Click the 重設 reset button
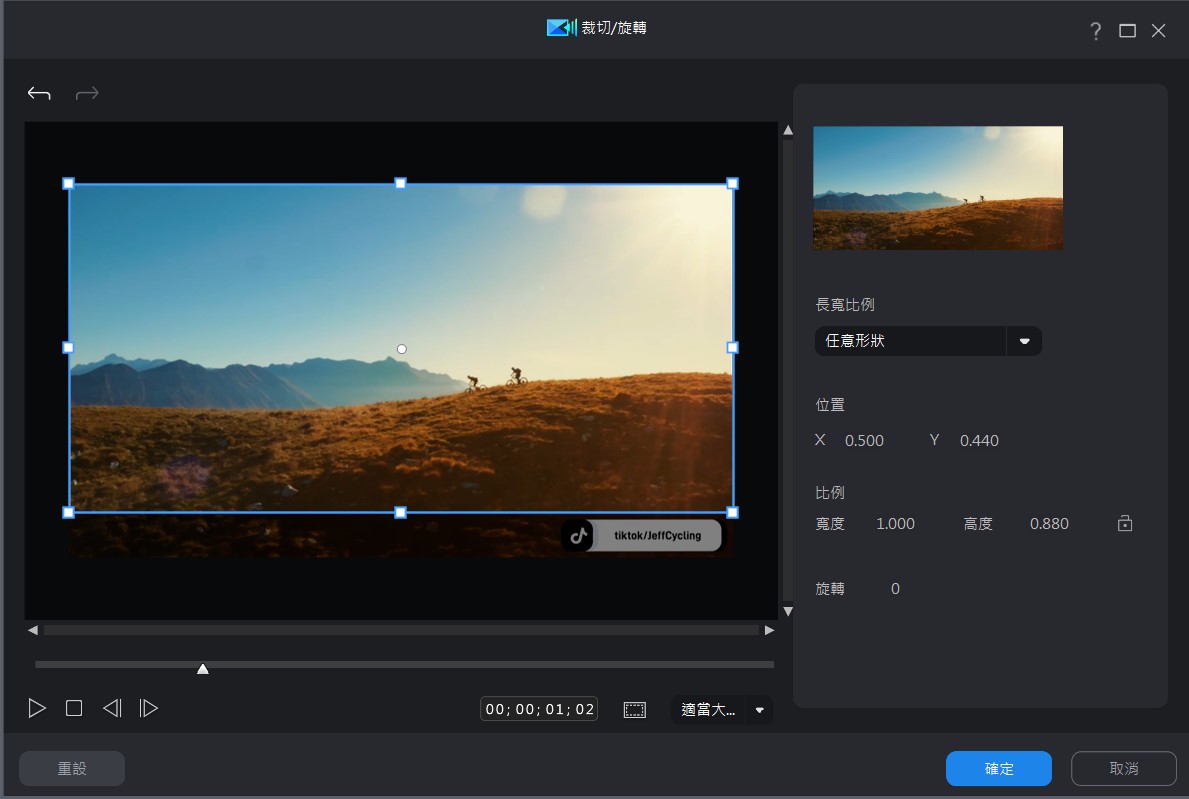The width and height of the screenshot is (1189, 799). click(72, 769)
